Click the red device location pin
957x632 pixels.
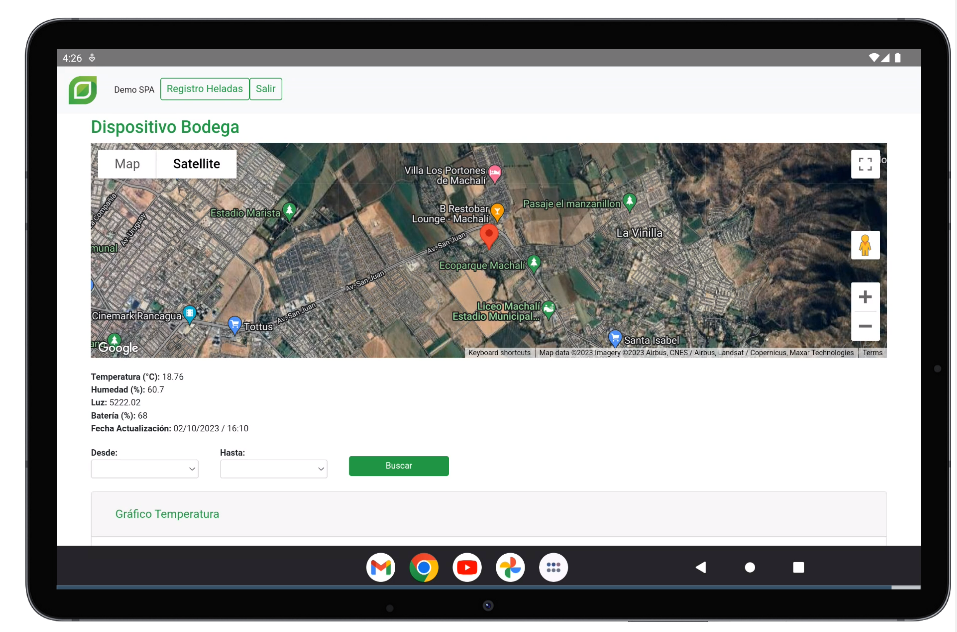(x=489, y=235)
